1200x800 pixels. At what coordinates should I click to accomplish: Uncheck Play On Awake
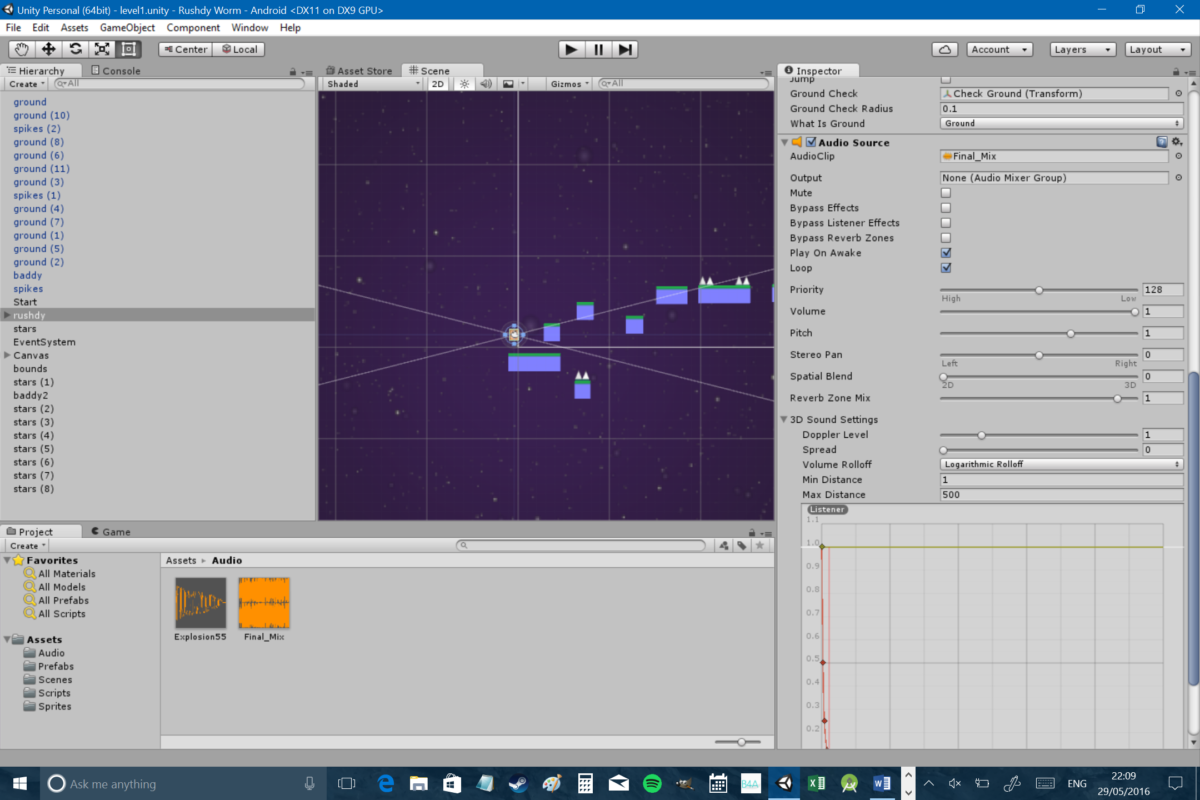tap(944, 253)
